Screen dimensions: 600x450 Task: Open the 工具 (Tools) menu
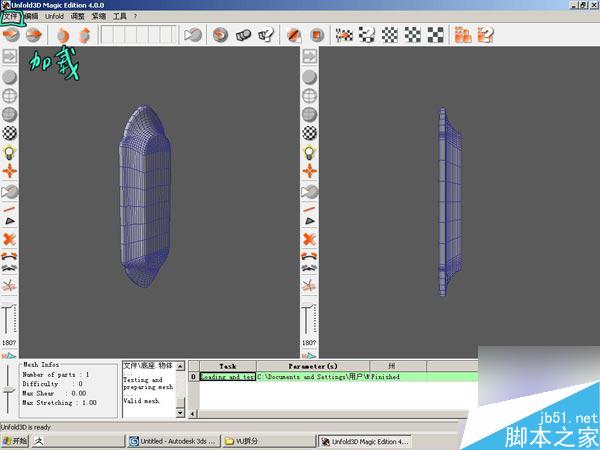[119, 16]
